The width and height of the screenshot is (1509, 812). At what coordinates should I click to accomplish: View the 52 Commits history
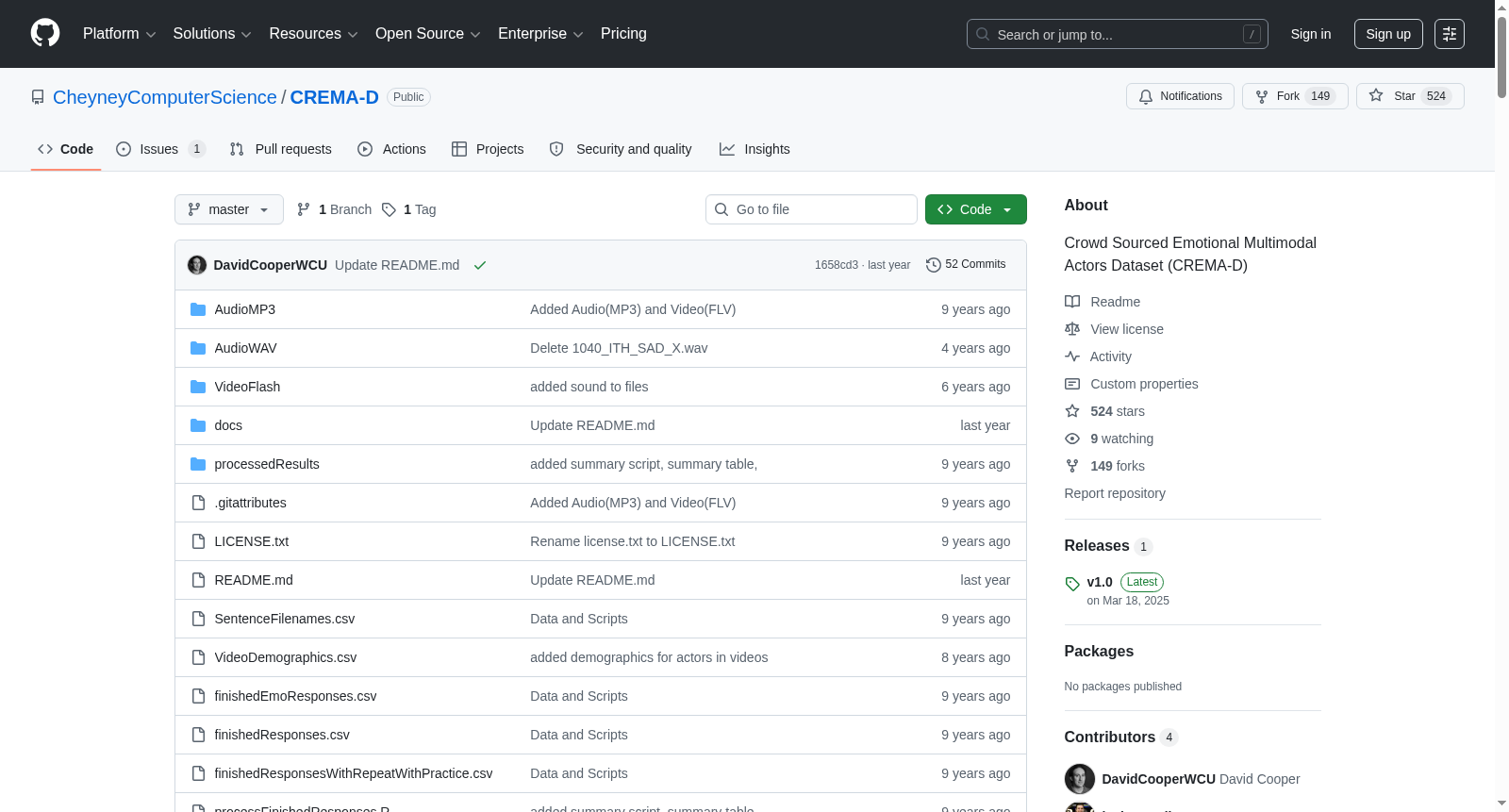[x=966, y=265]
